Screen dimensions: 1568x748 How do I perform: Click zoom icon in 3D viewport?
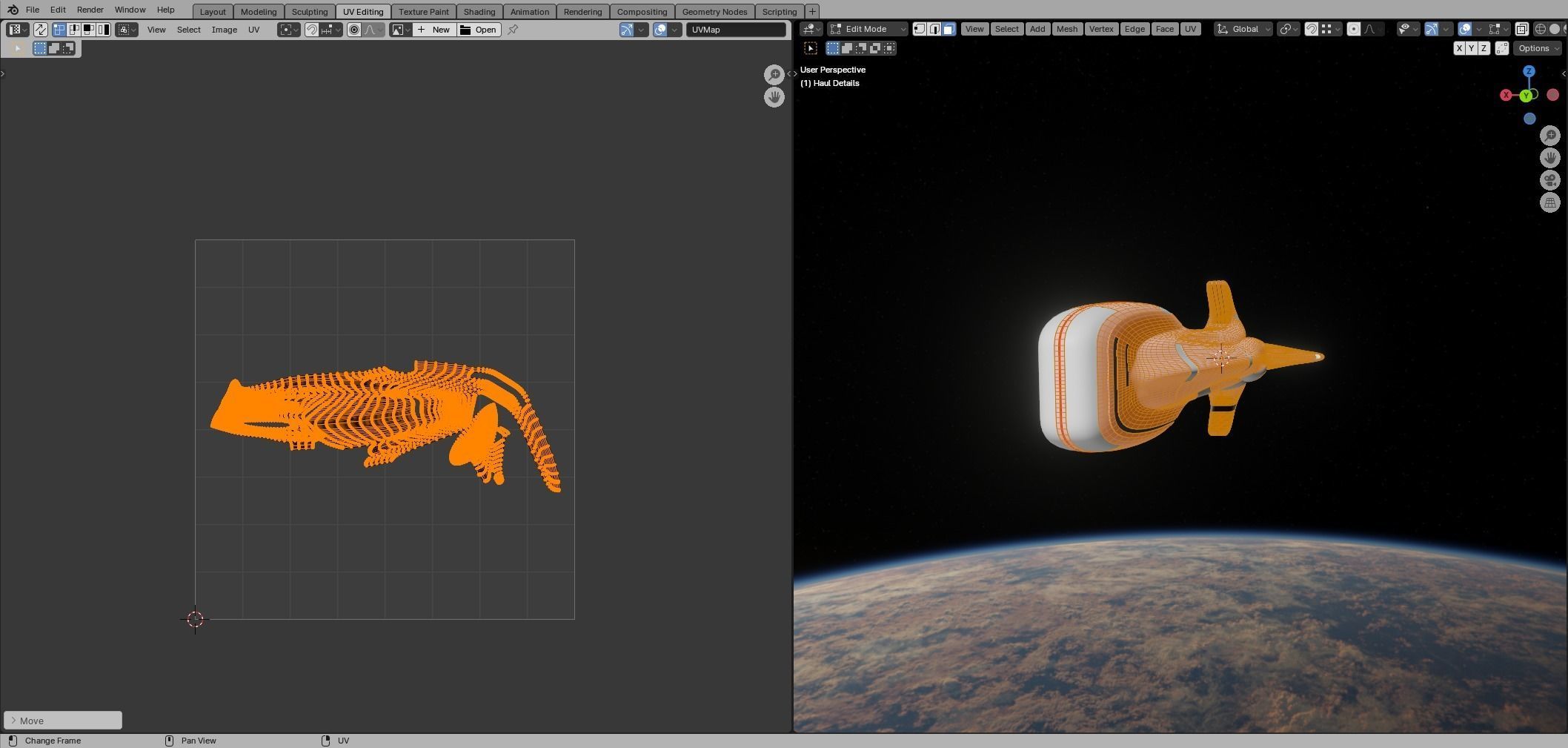coord(1550,136)
